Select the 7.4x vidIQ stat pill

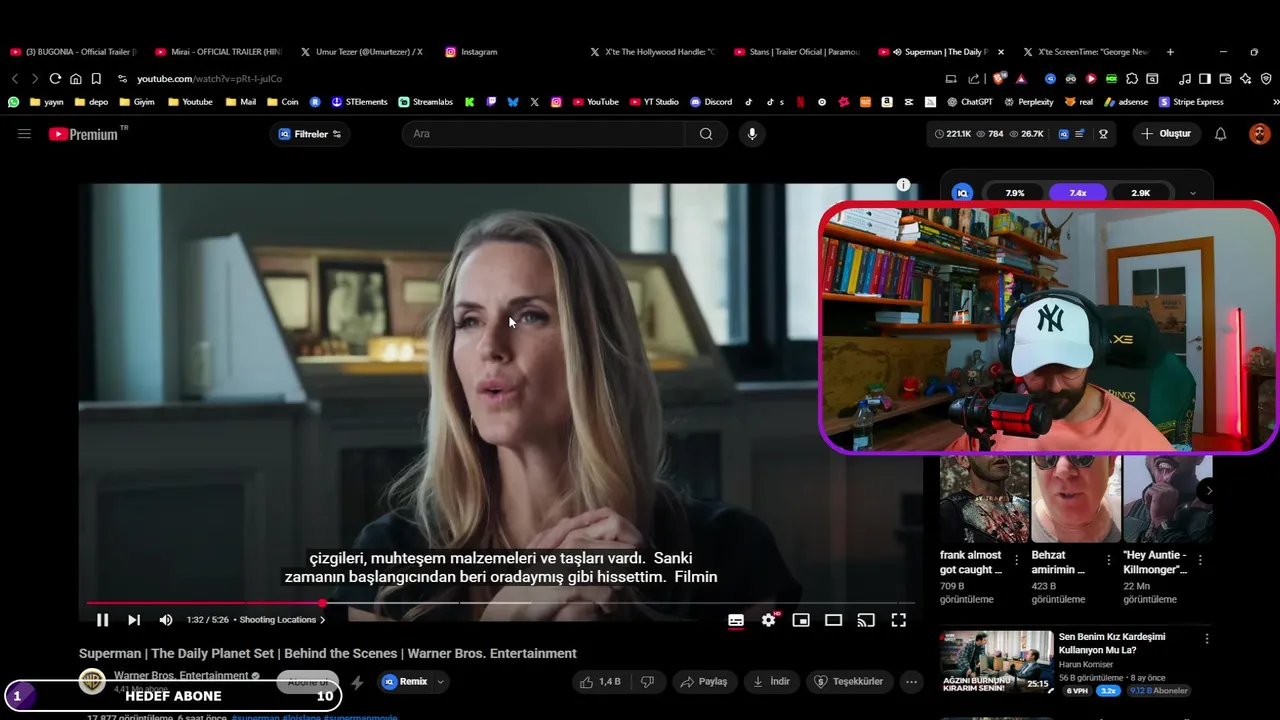[1078, 193]
